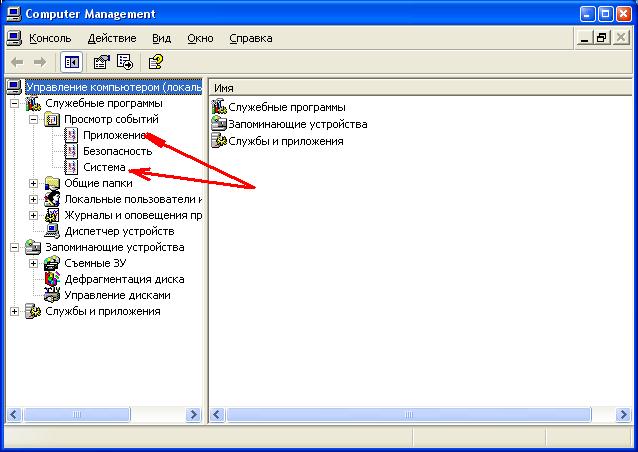Select Система event log label
Image resolution: width=638 pixels, height=452 pixels.
(x=104, y=167)
